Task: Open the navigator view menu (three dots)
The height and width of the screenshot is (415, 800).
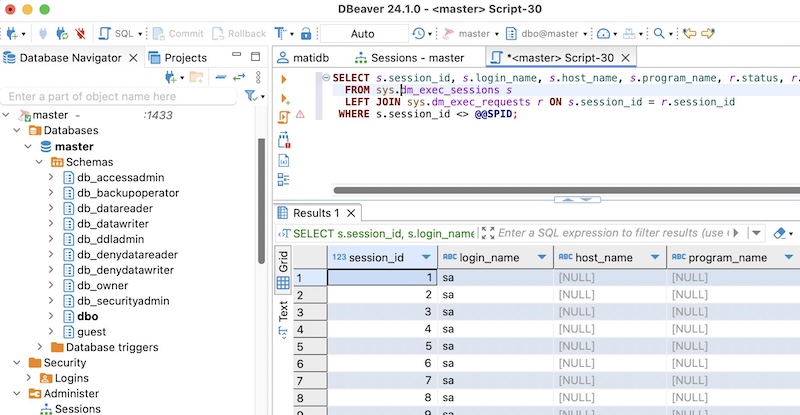Action: click(258, 78)
